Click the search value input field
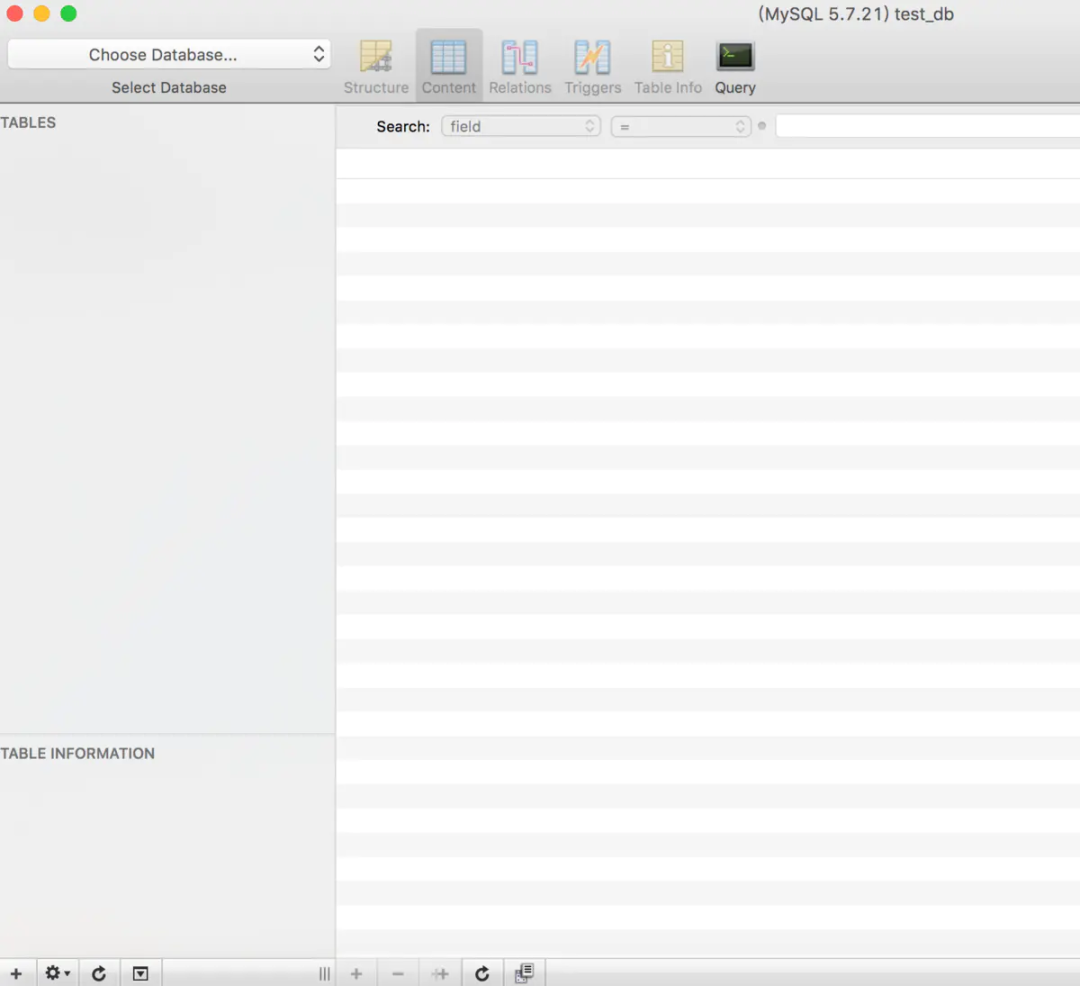This screenshot has height=986, width=1080. coord(928,127)
